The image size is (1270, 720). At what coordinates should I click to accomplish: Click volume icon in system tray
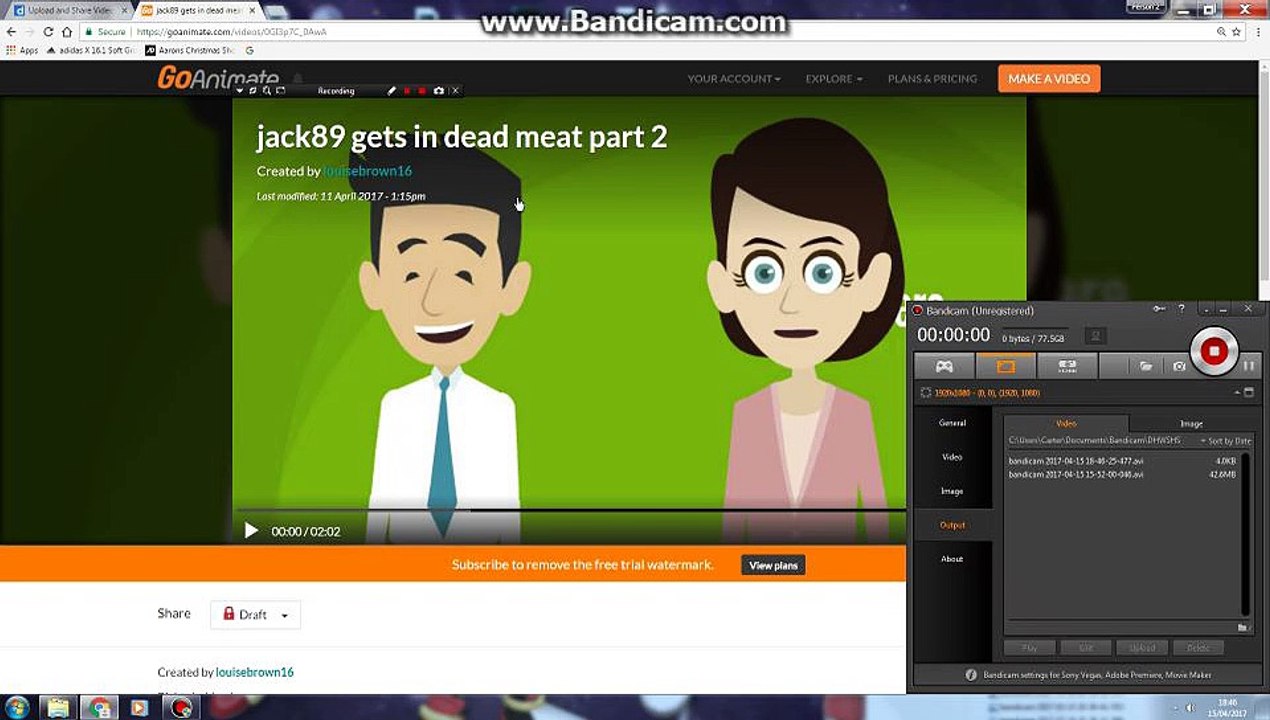pos(1190,708)
